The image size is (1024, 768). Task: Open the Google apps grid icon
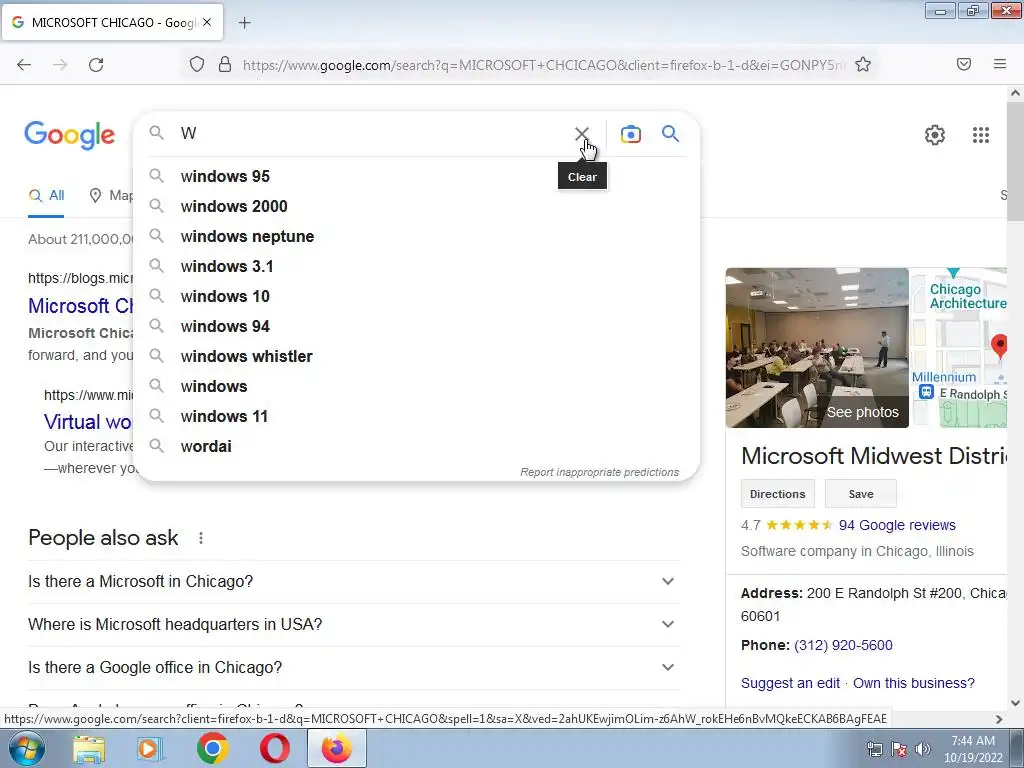pos(980,135)
